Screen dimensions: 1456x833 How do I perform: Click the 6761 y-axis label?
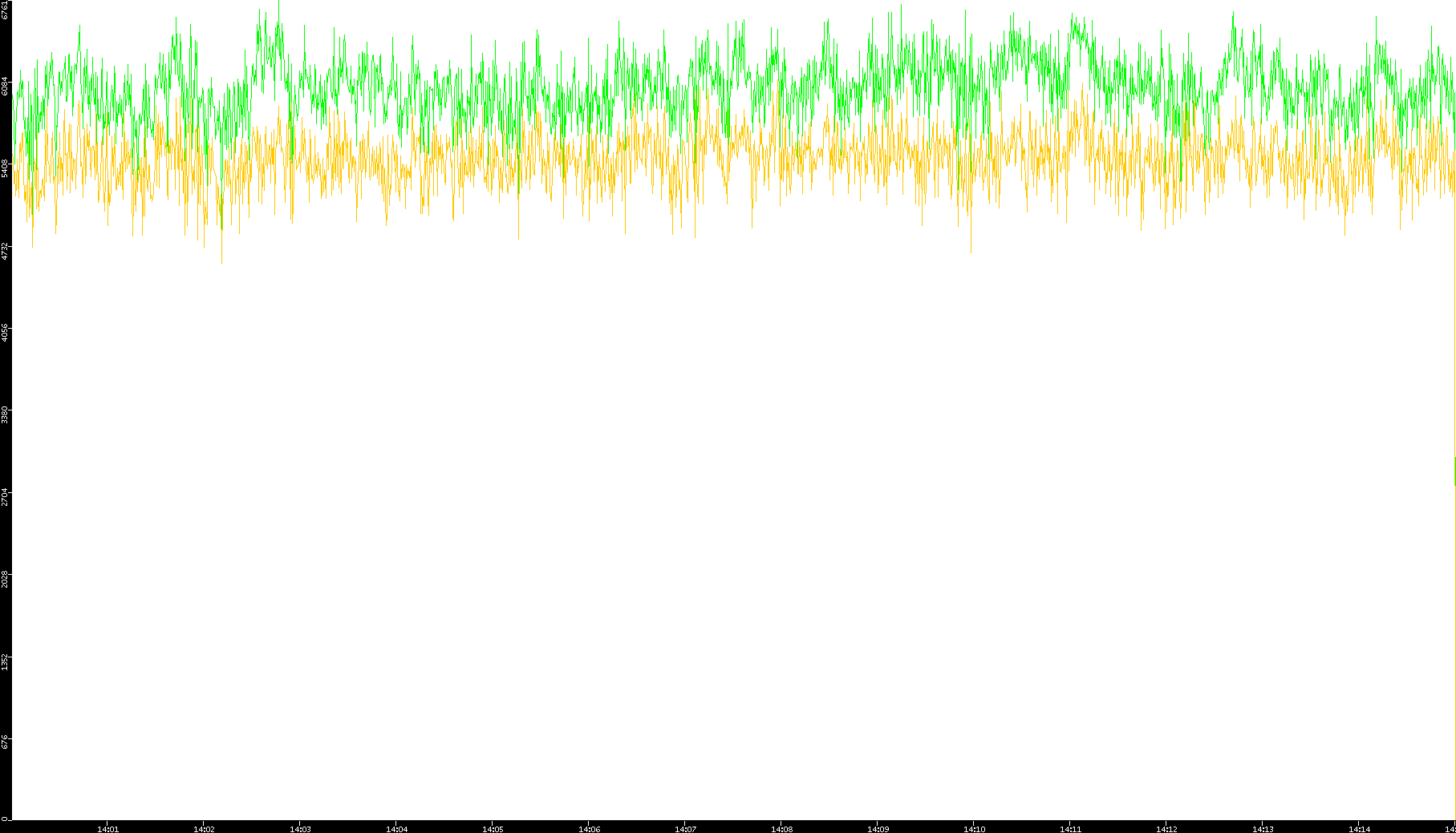coord(5,10)
